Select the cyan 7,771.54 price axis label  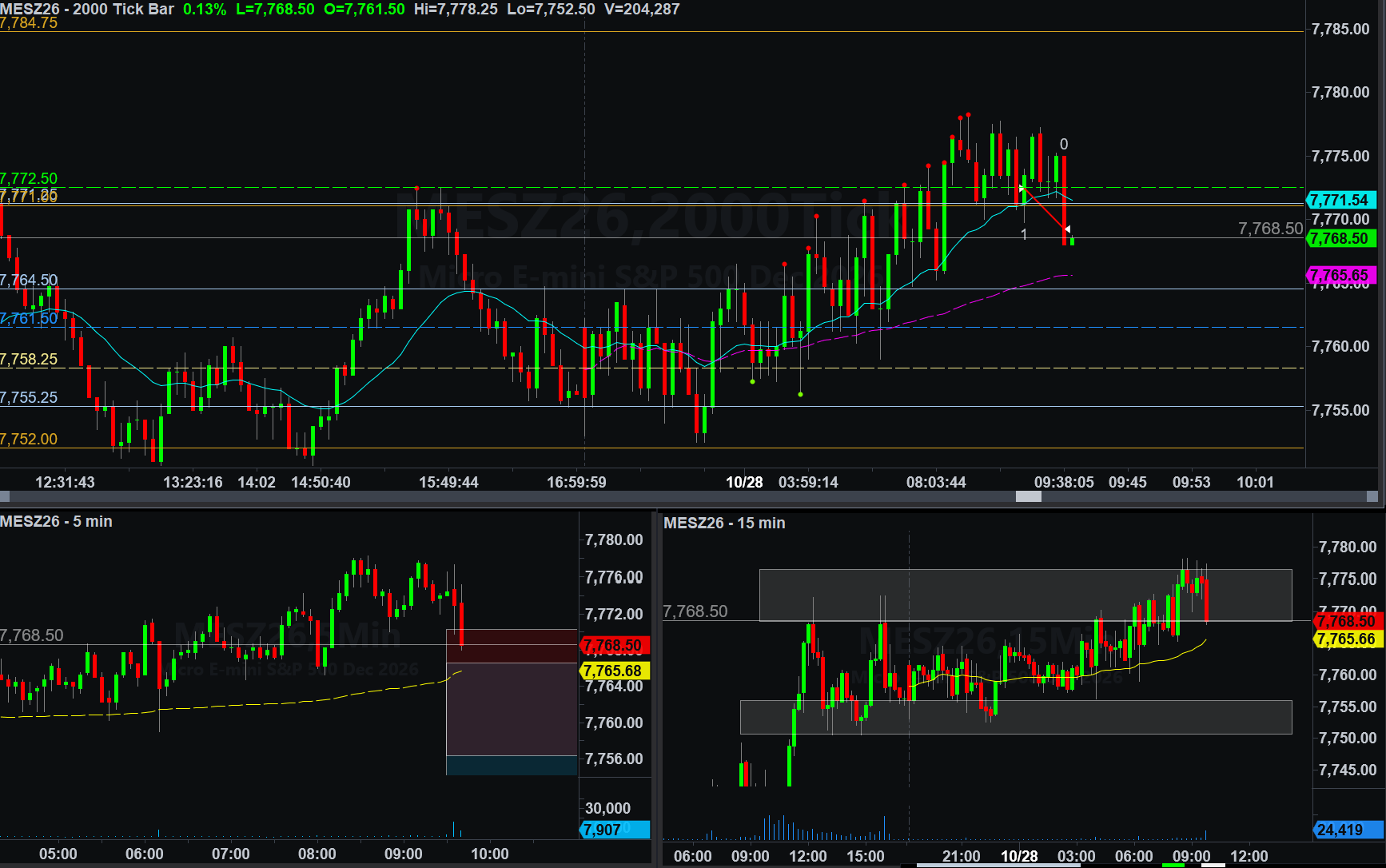(1340, 200)
